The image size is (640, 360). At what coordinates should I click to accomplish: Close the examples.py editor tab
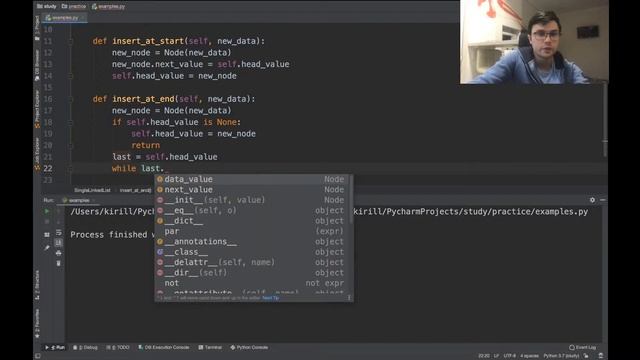coord(83,18)
